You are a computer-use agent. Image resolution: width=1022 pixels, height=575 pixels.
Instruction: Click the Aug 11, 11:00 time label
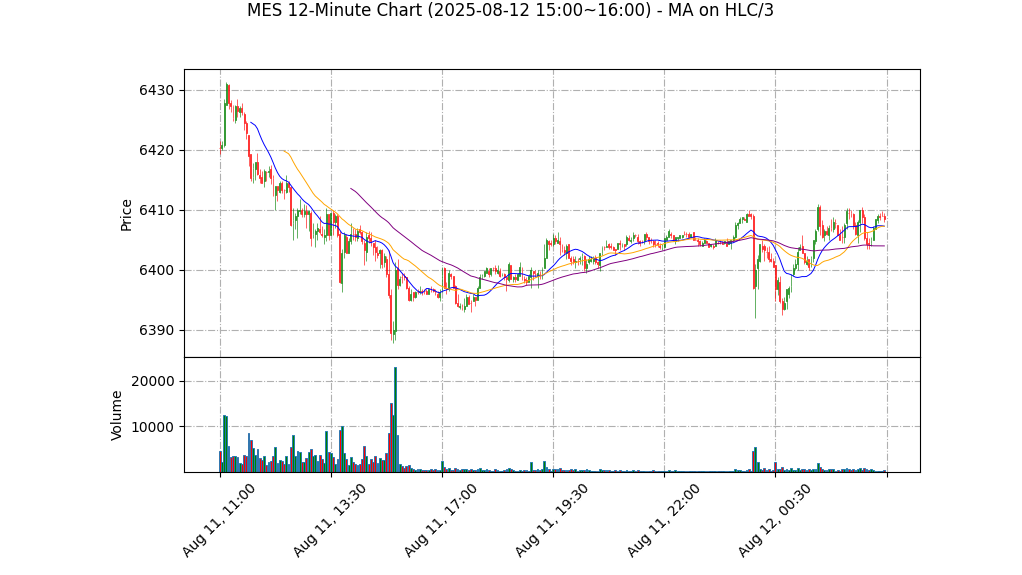pyautogui.click(x=218, y=520)
